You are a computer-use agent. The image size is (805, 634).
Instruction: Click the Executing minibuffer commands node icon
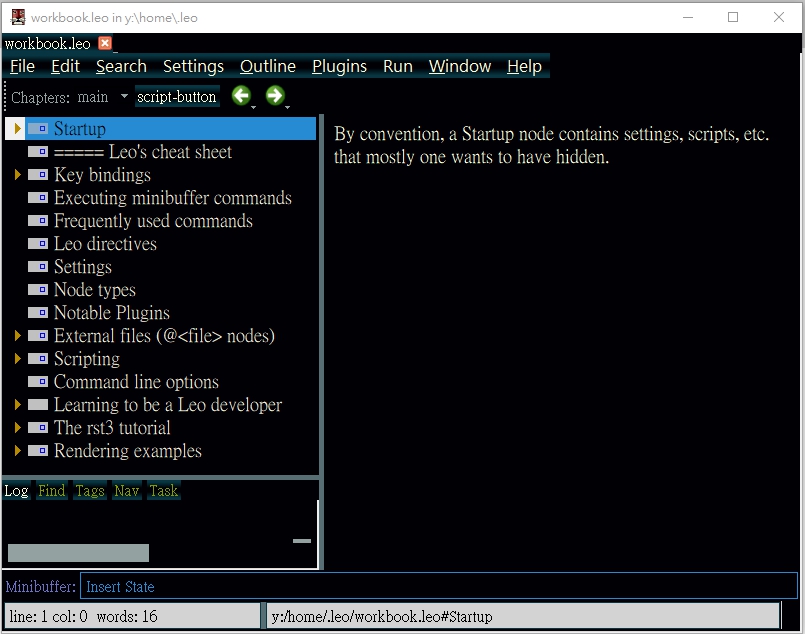pos(37,198)
